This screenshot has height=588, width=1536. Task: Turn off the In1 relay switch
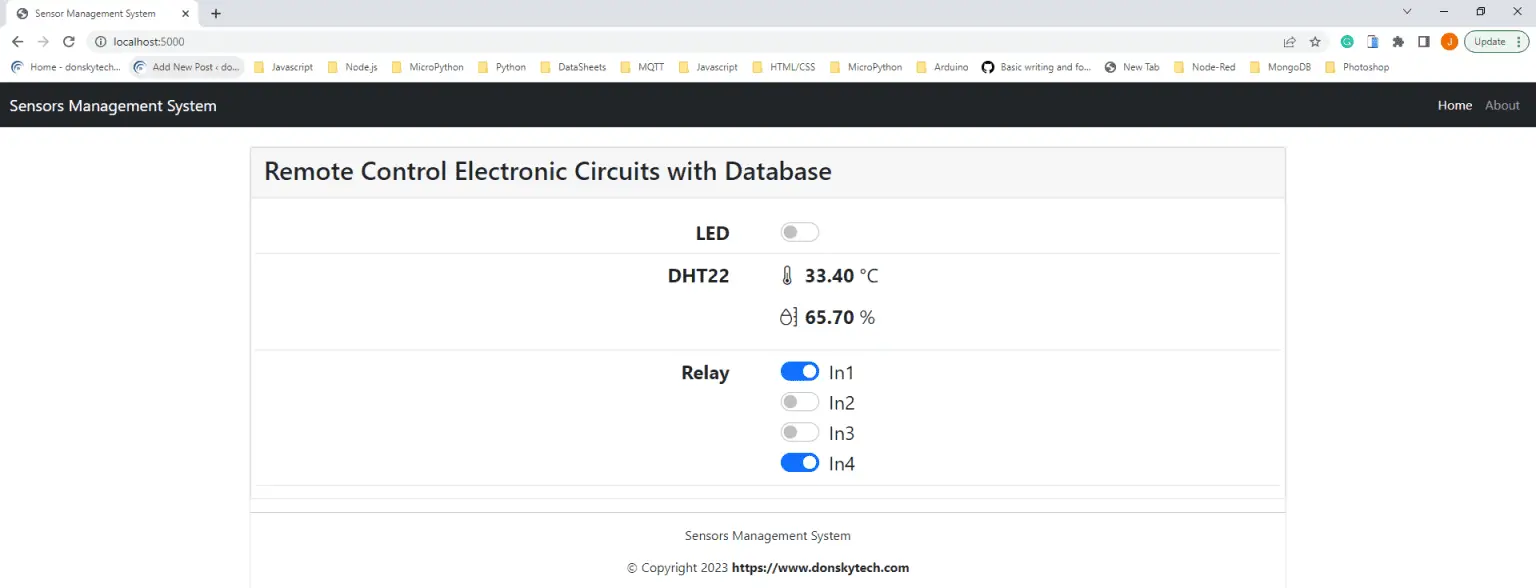799,371
